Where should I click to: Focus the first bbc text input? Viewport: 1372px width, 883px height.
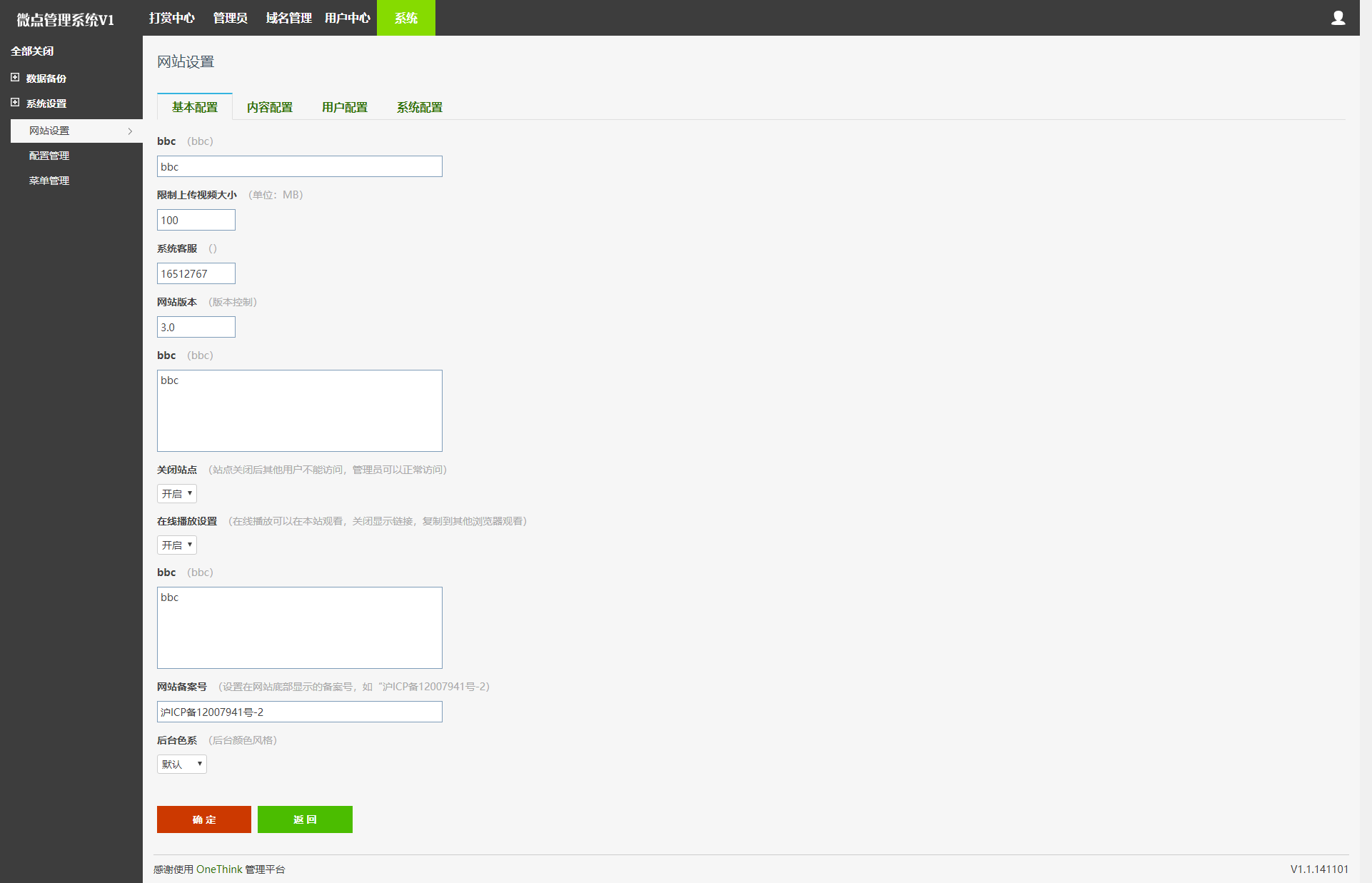(300, 166)
